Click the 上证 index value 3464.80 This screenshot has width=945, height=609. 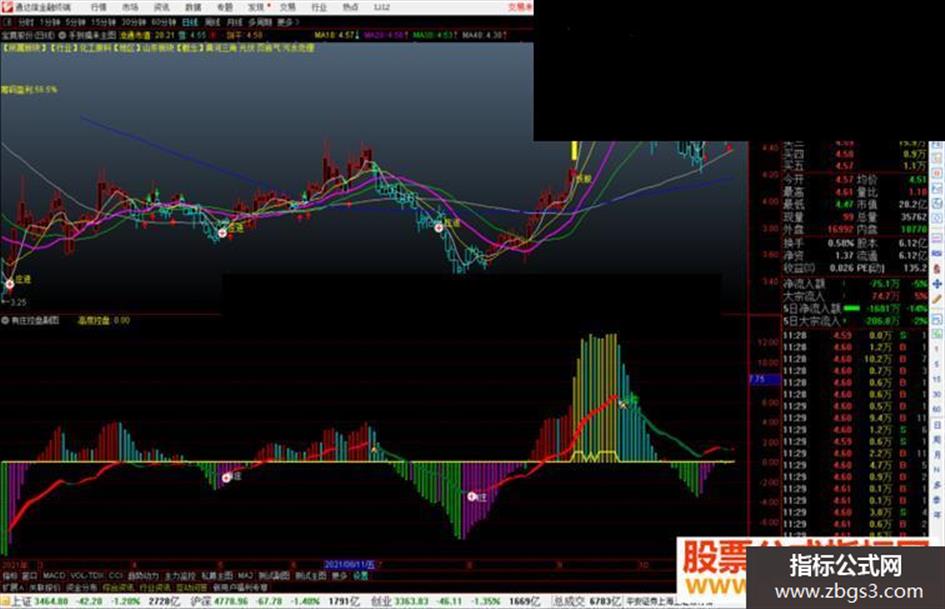[x=51, y=601]
